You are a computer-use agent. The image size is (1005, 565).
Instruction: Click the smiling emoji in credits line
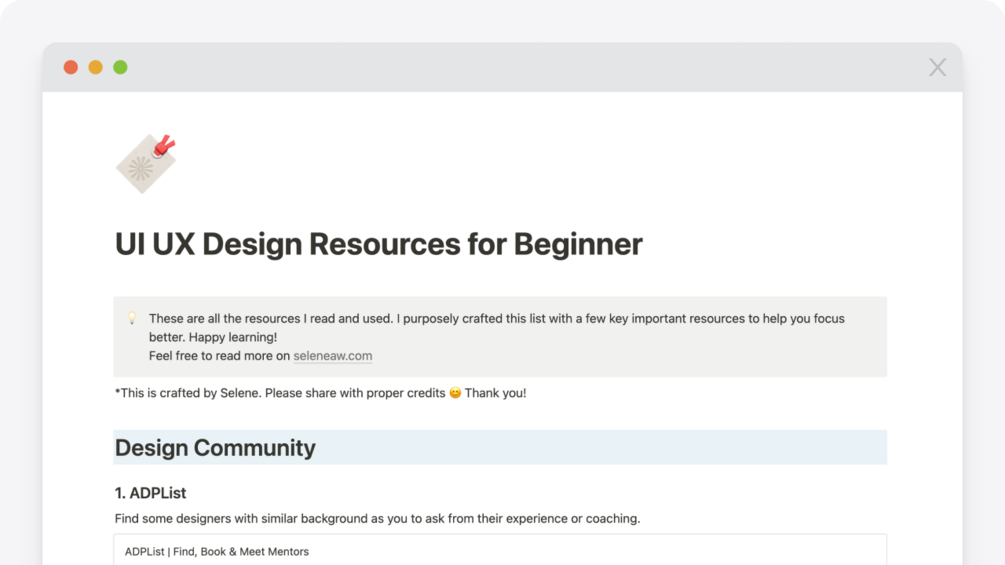(x=455, y=393)
